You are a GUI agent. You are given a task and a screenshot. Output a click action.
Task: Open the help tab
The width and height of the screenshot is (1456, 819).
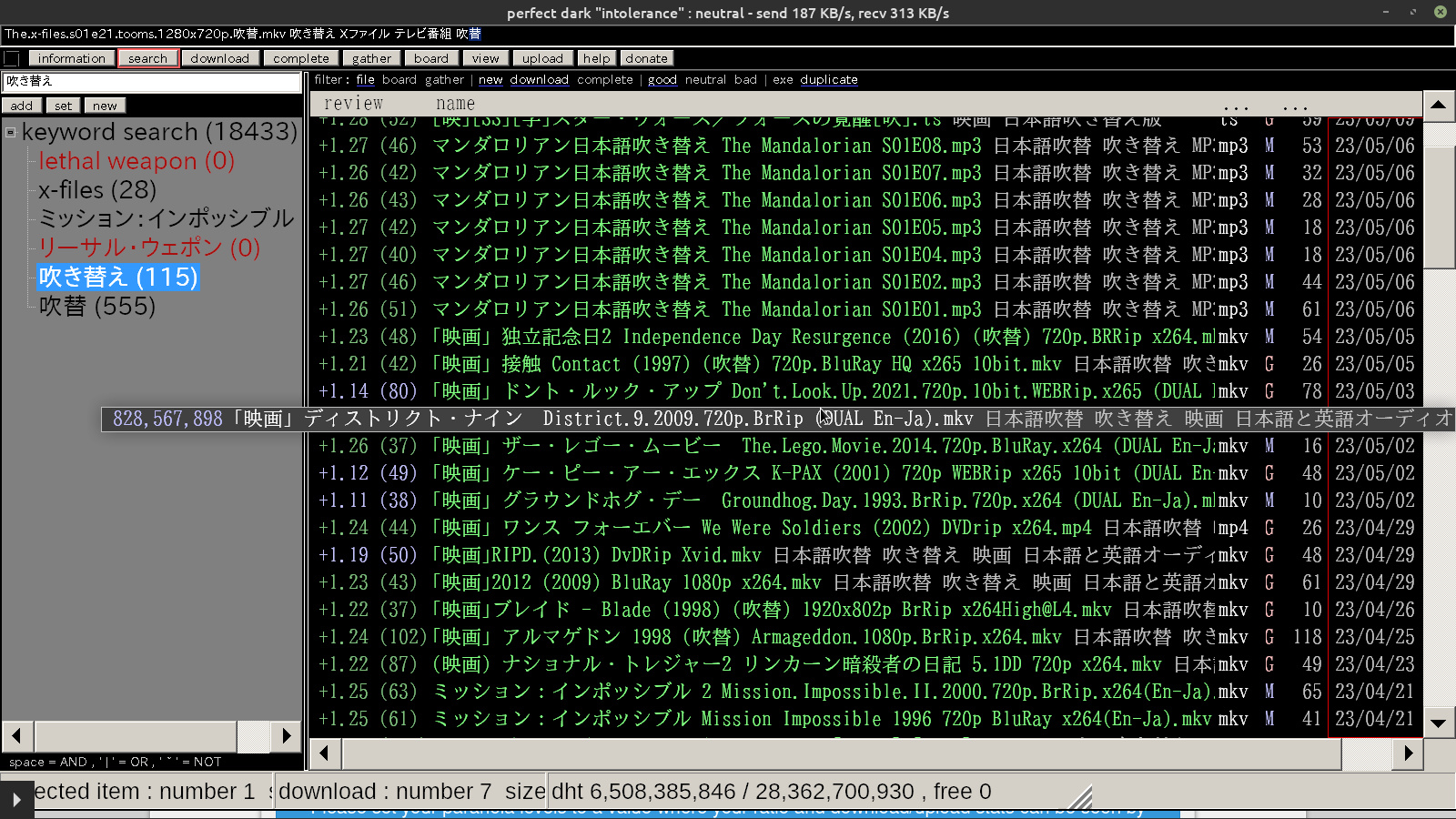[597, 58]
